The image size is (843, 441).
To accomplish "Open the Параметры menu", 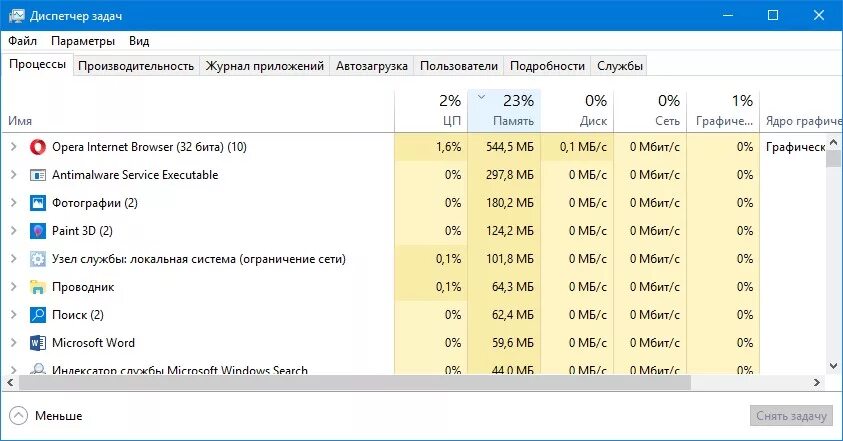I will pos(83,41).
